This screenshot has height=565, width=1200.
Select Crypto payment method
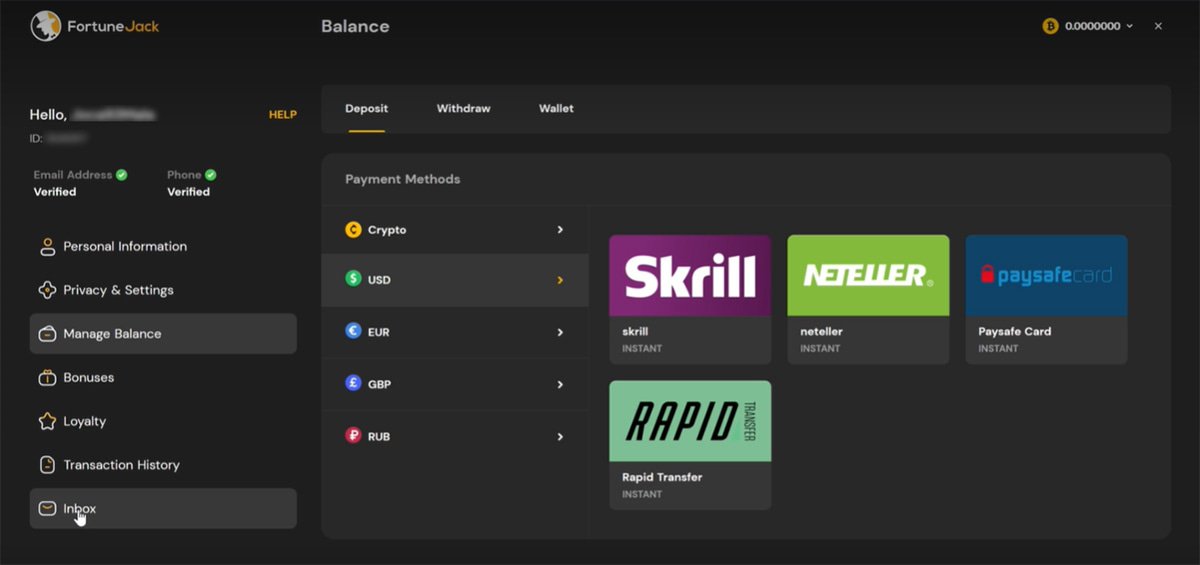coord(455,230)
